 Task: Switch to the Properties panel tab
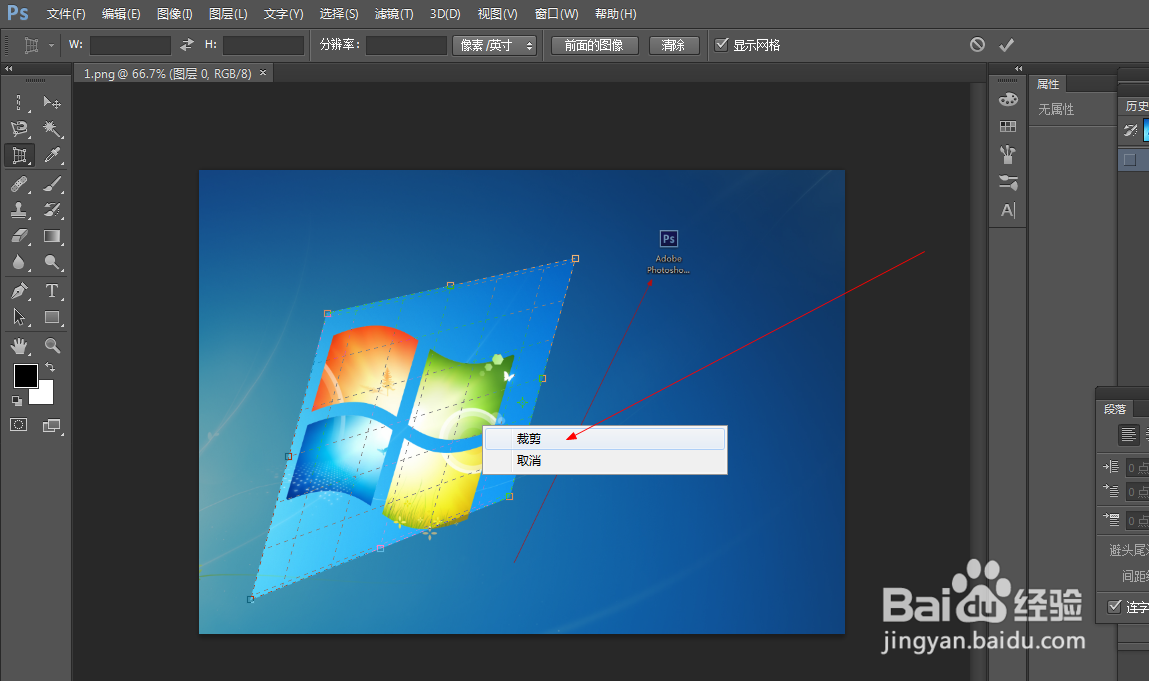pos(1048,84)
